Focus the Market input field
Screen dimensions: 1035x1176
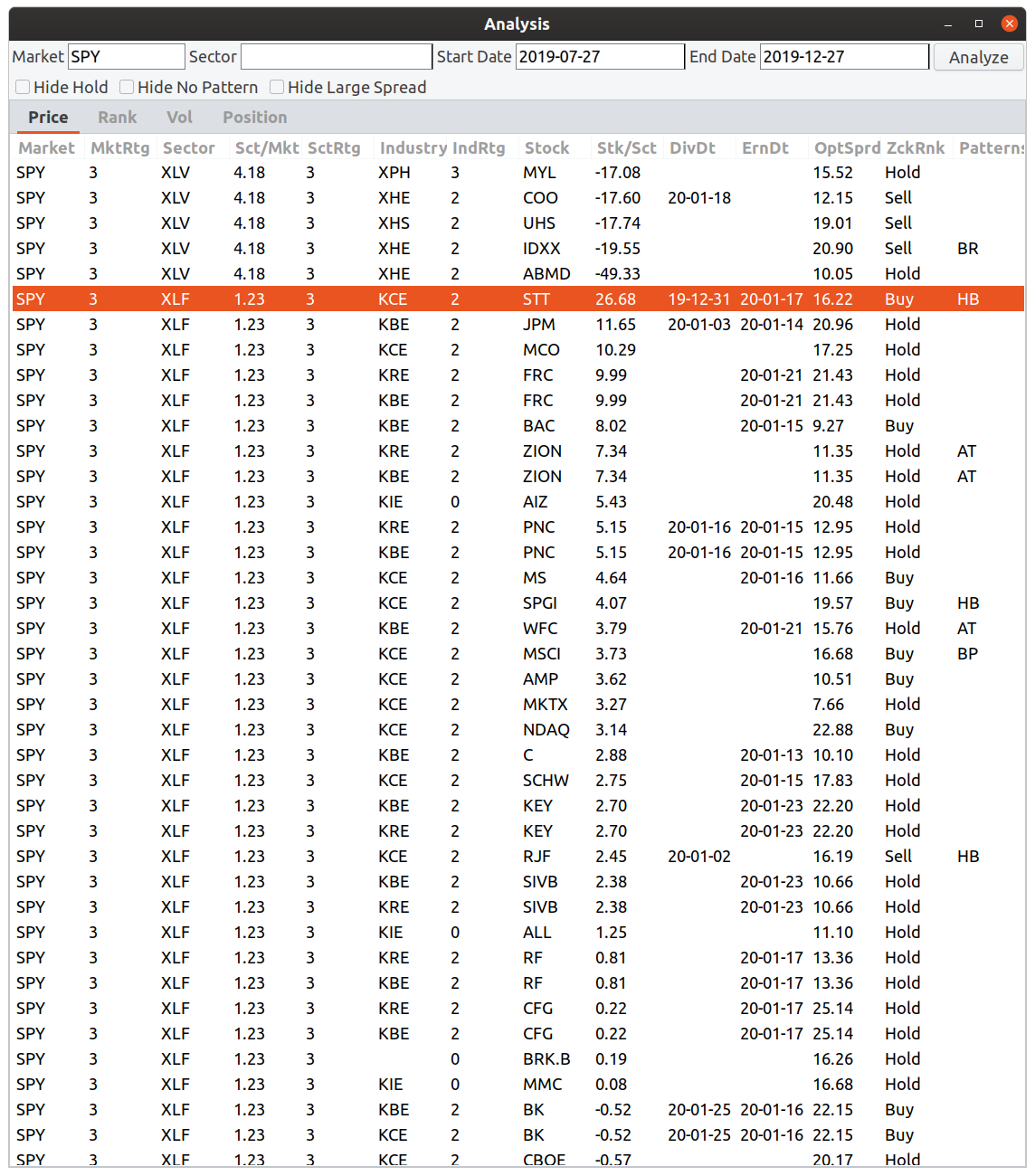pyautogui.click(x=127, y=56)
